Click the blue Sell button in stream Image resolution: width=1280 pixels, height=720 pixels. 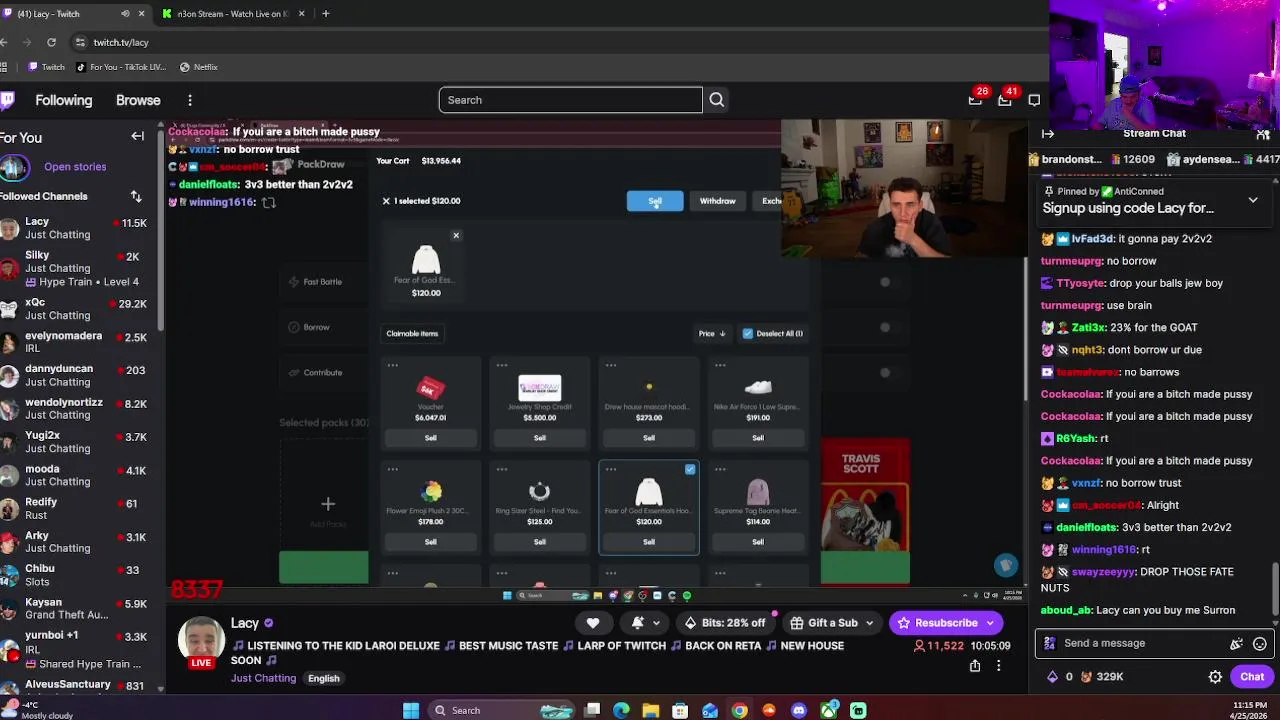point(655,201)
